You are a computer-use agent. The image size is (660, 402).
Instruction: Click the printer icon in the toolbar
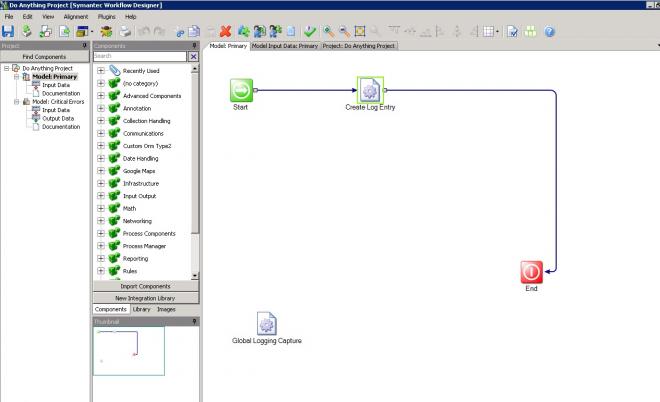(x=125, y=31)
